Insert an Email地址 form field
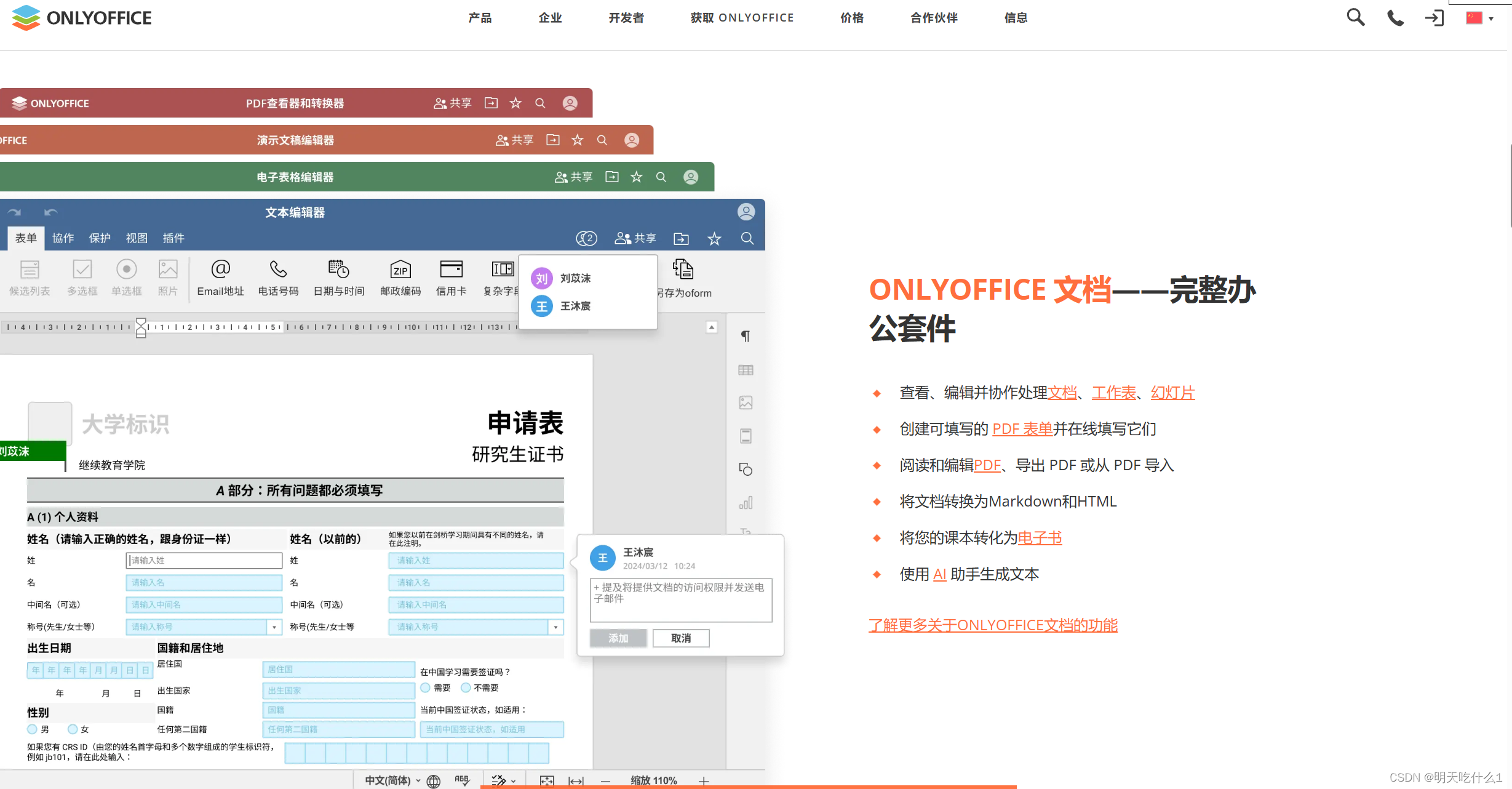The width and height of the screenshot is (1512, 789). pos(220,277)
